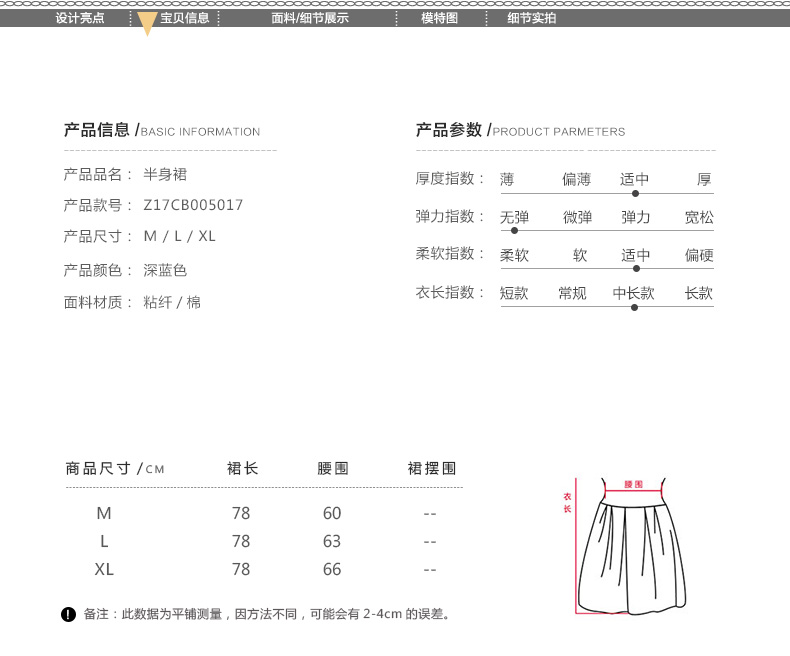Select the 宽松 option in 弹力指数
The height and width of the screenshot is (656, 790).
point(699,217)
